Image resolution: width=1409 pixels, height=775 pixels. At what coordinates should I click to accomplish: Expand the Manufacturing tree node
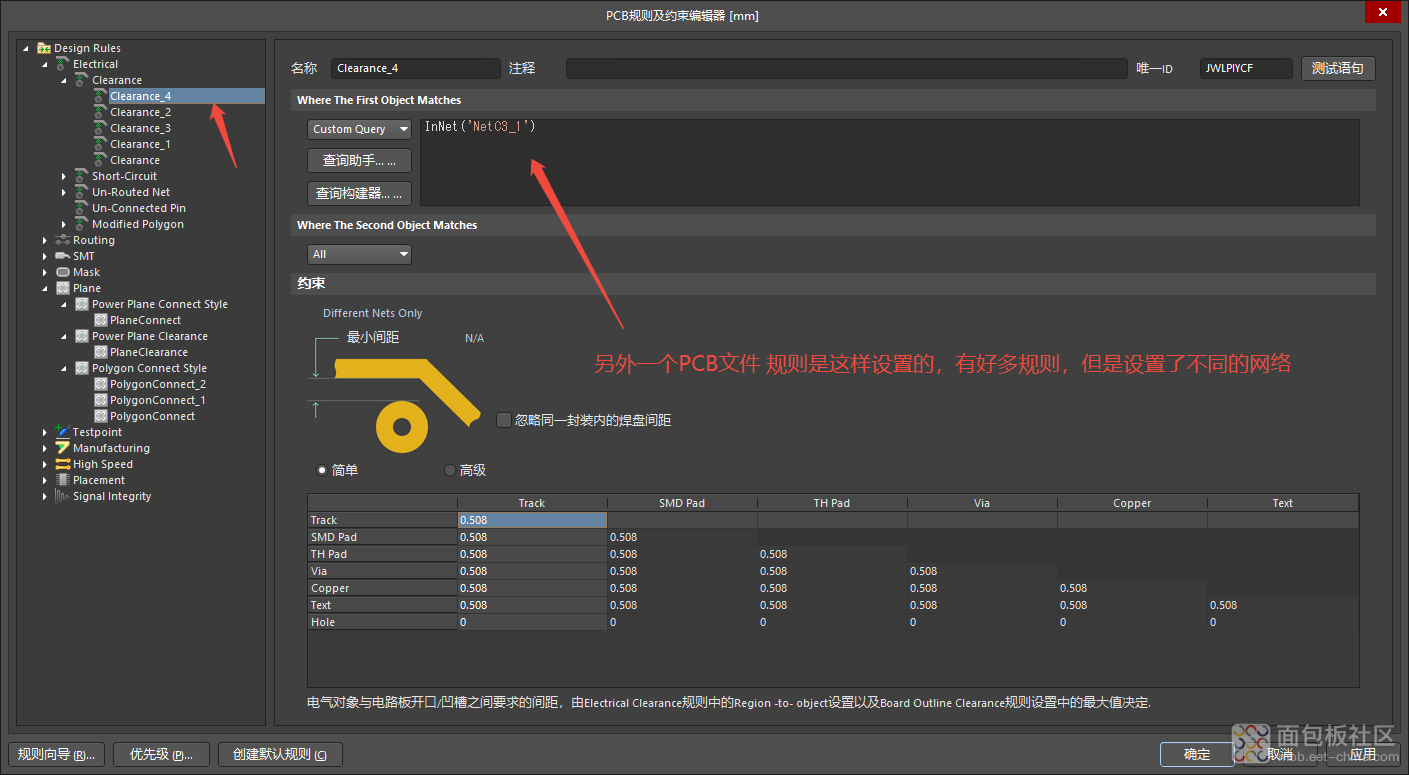tap(45, 448)
